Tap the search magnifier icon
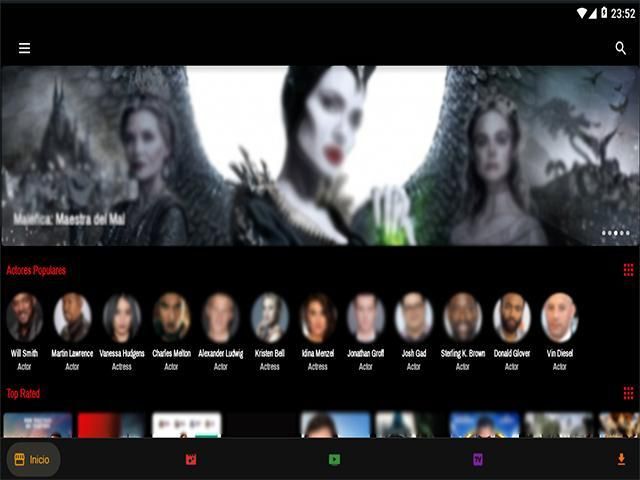640x480 pixels. point(621,48)
